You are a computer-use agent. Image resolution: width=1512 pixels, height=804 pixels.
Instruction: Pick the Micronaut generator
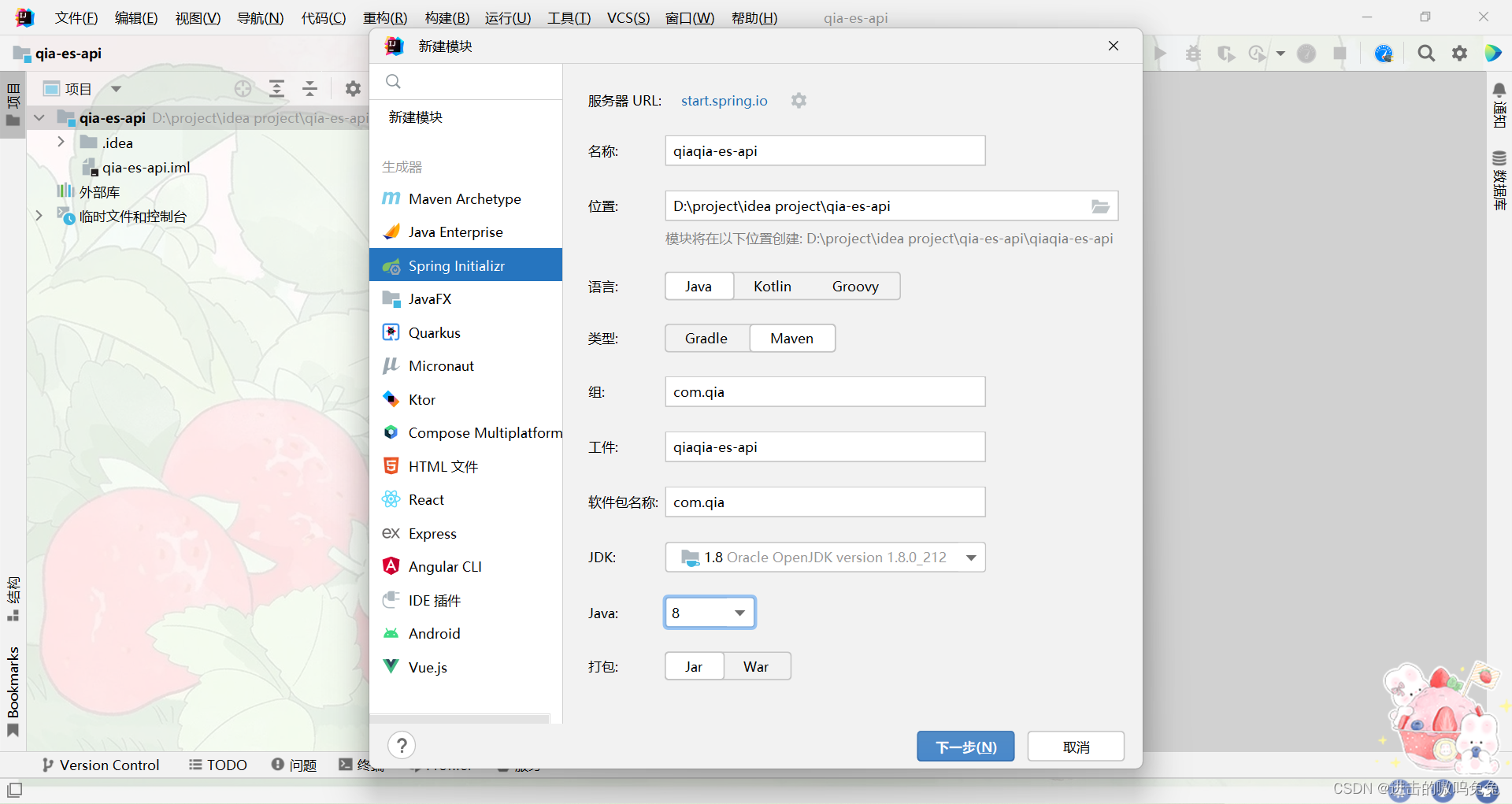[x=465, y=366]
